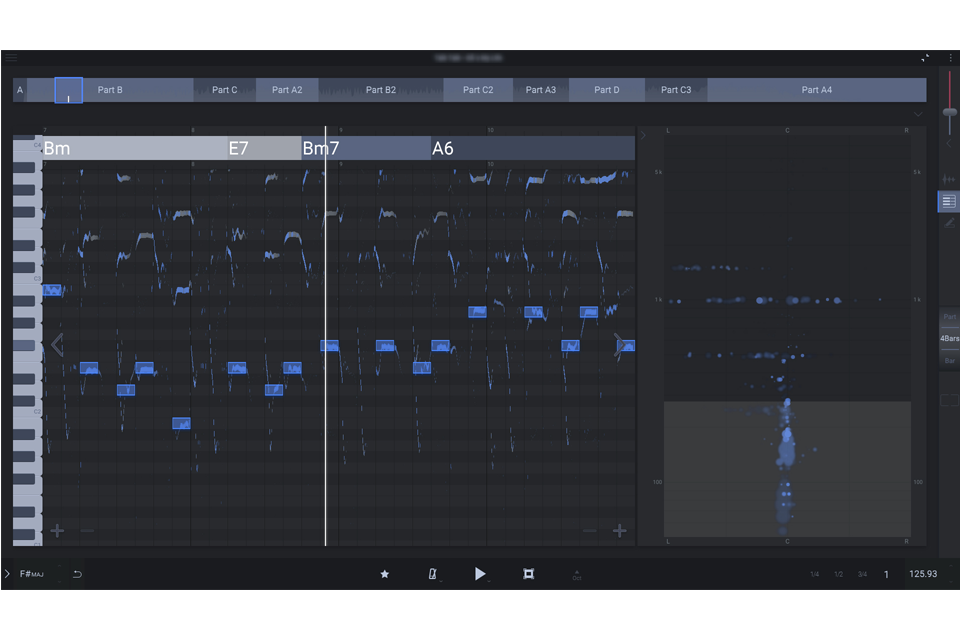Toggle loop mode in the transport bar
The height and width of the screenshot is (640, 960).
click(528, 574)
